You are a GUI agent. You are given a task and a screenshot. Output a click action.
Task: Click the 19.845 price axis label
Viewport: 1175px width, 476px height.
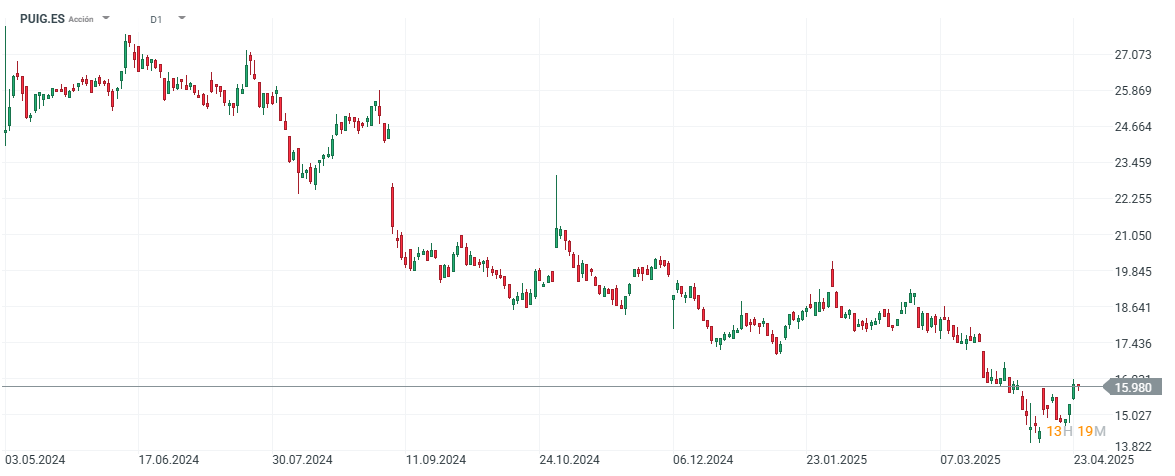click(x=1134, y=272)
